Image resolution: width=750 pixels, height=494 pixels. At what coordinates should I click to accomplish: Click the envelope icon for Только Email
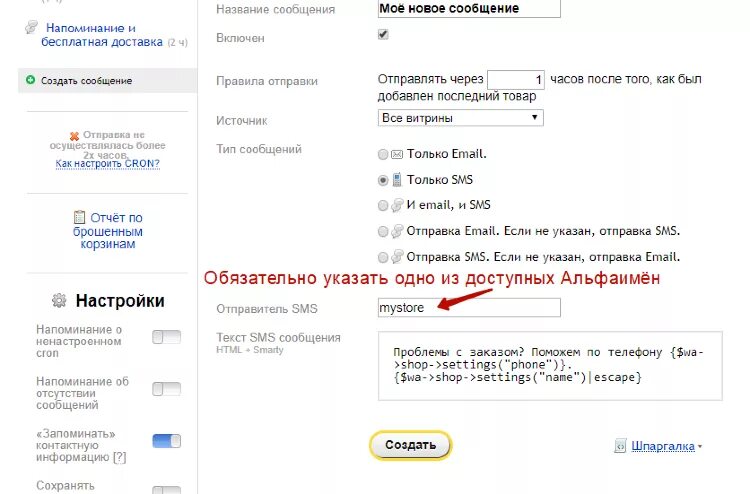(x=397, y=154)
